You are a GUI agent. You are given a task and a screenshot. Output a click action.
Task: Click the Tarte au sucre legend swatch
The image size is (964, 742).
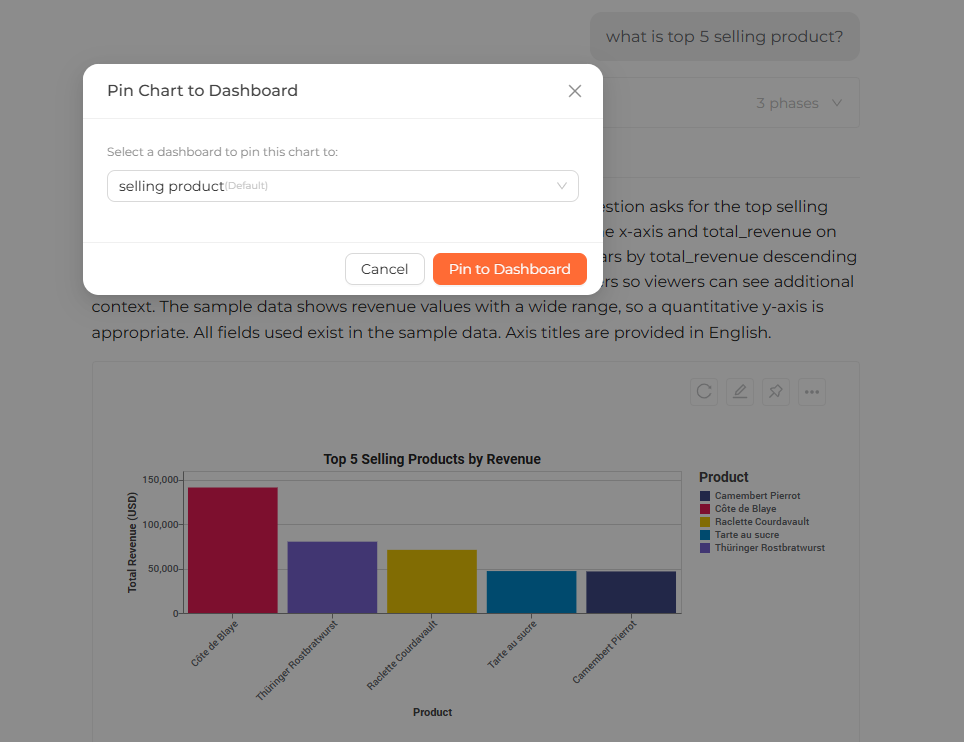tap(705, 535)
